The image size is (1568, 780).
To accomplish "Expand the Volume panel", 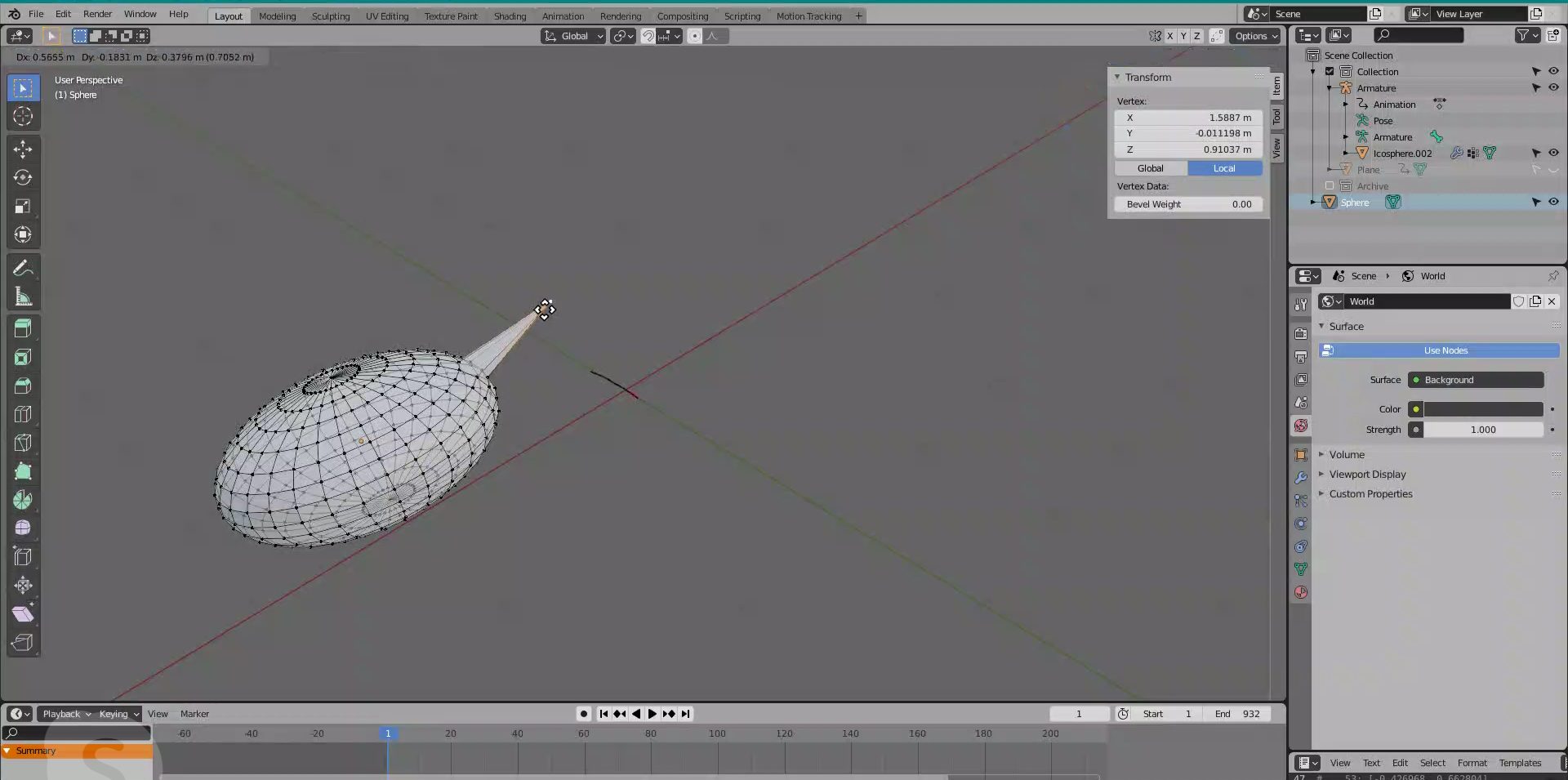I will pyautogui.click(x=1346, y=455).
